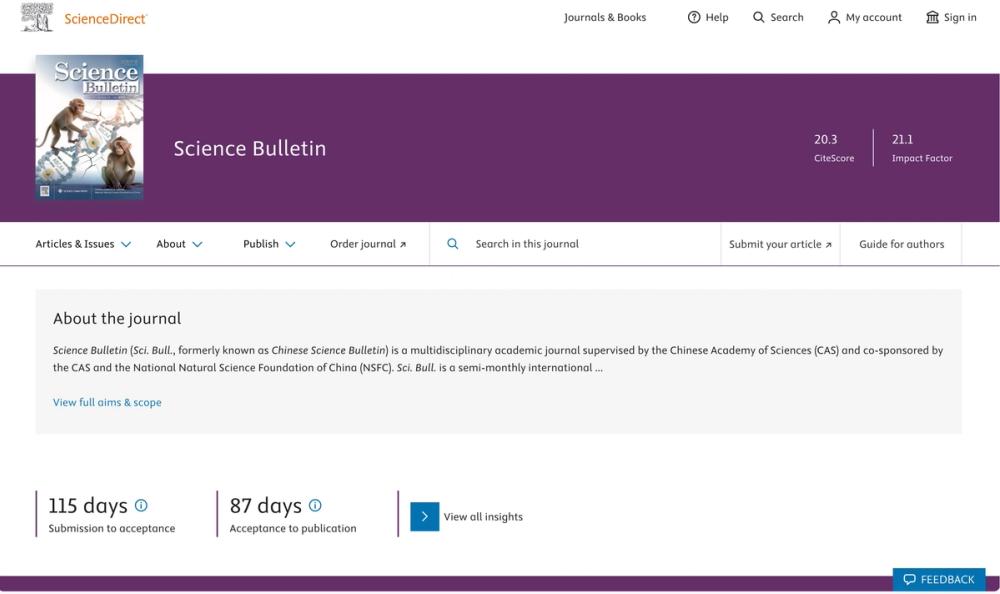
Task: Click the chevron beside Publish
Action: (290, 244)
